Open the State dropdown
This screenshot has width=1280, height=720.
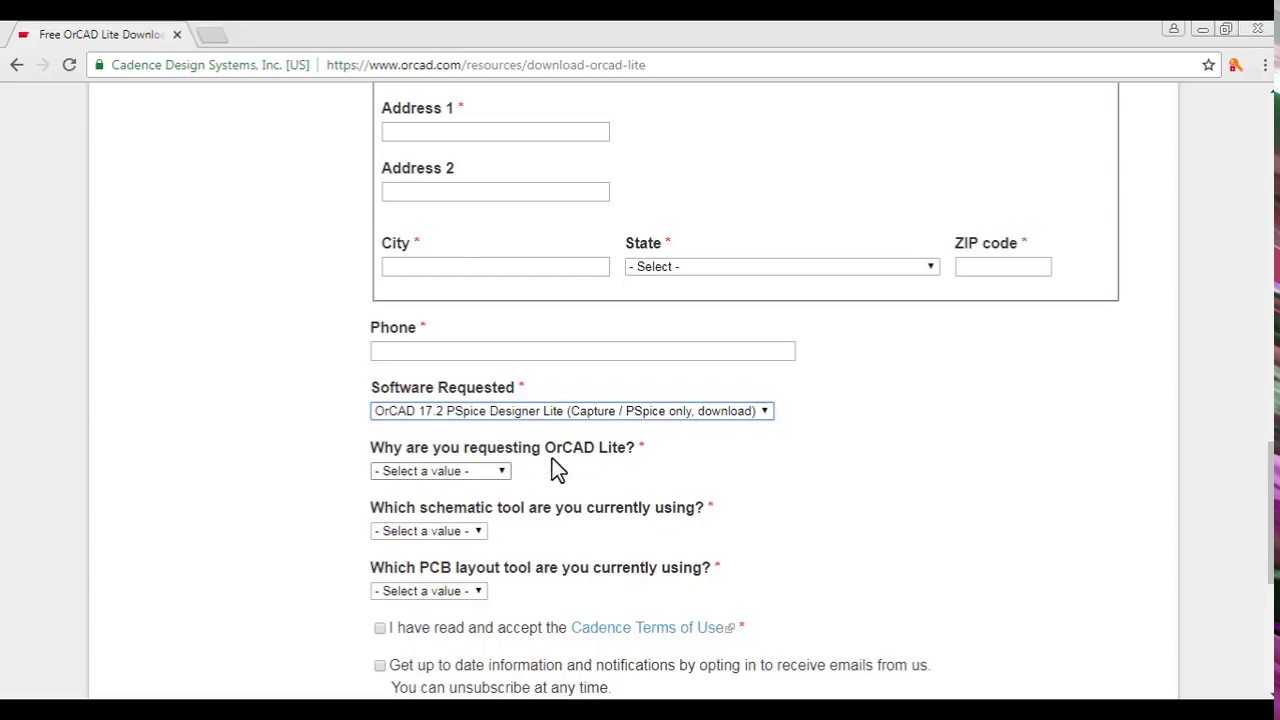click(x=782, y=267)
